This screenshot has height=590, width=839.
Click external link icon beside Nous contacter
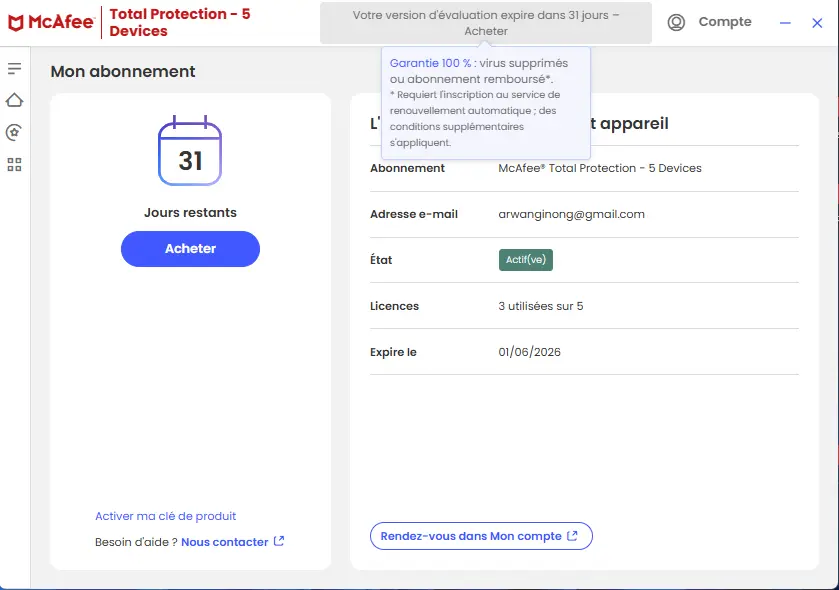click(x=279, y=541)
